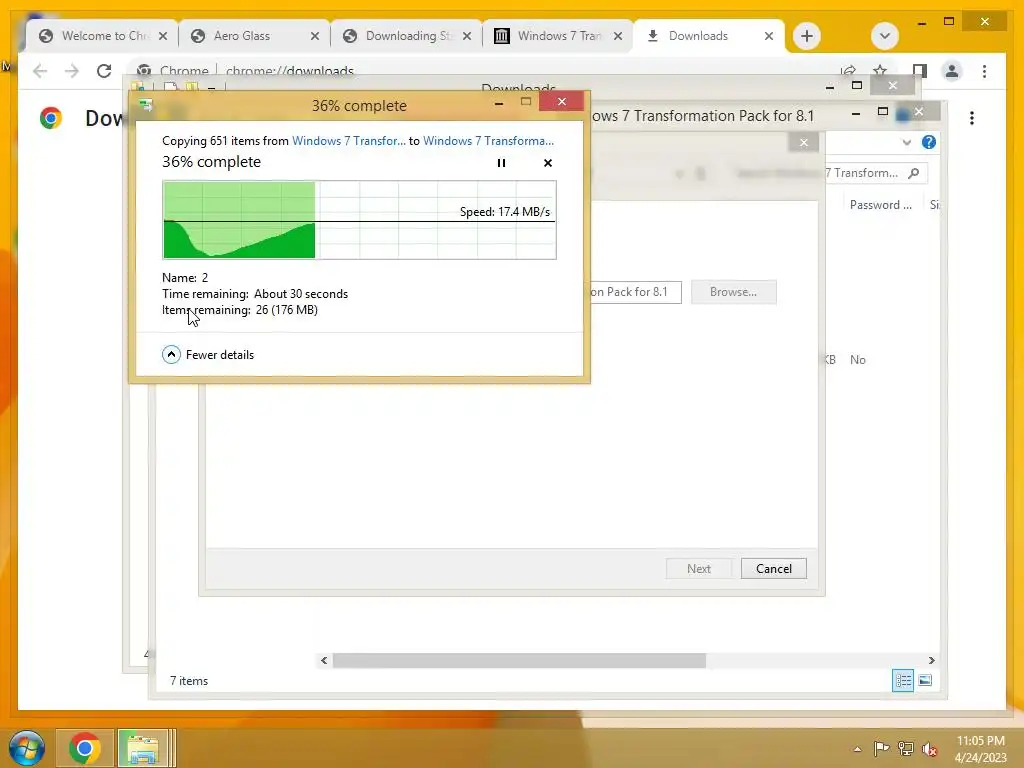Toggle Chrome side panel
The width and height of the screenshot is (1024, 768).
point(920,71)
